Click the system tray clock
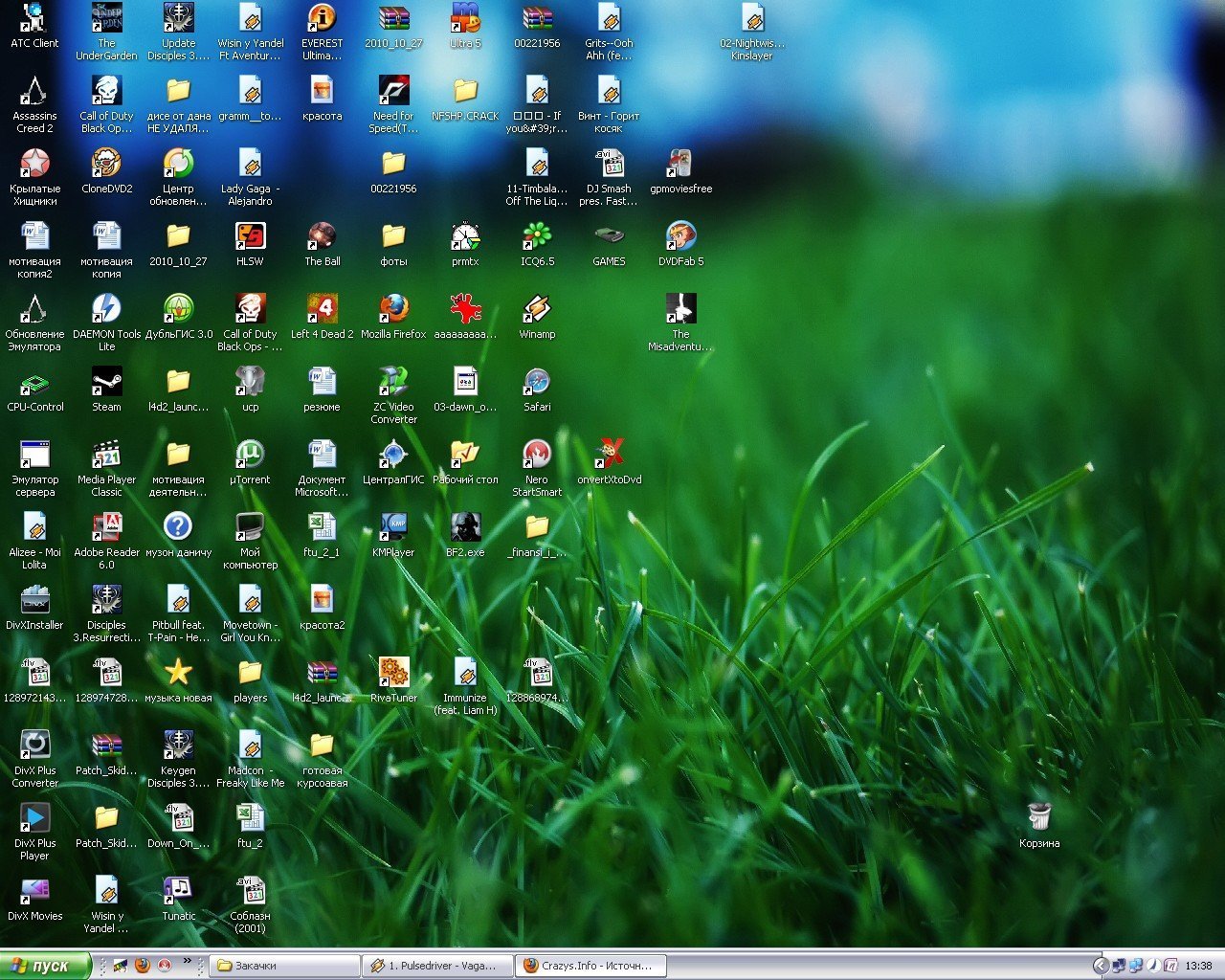 tap(1198, 966)
